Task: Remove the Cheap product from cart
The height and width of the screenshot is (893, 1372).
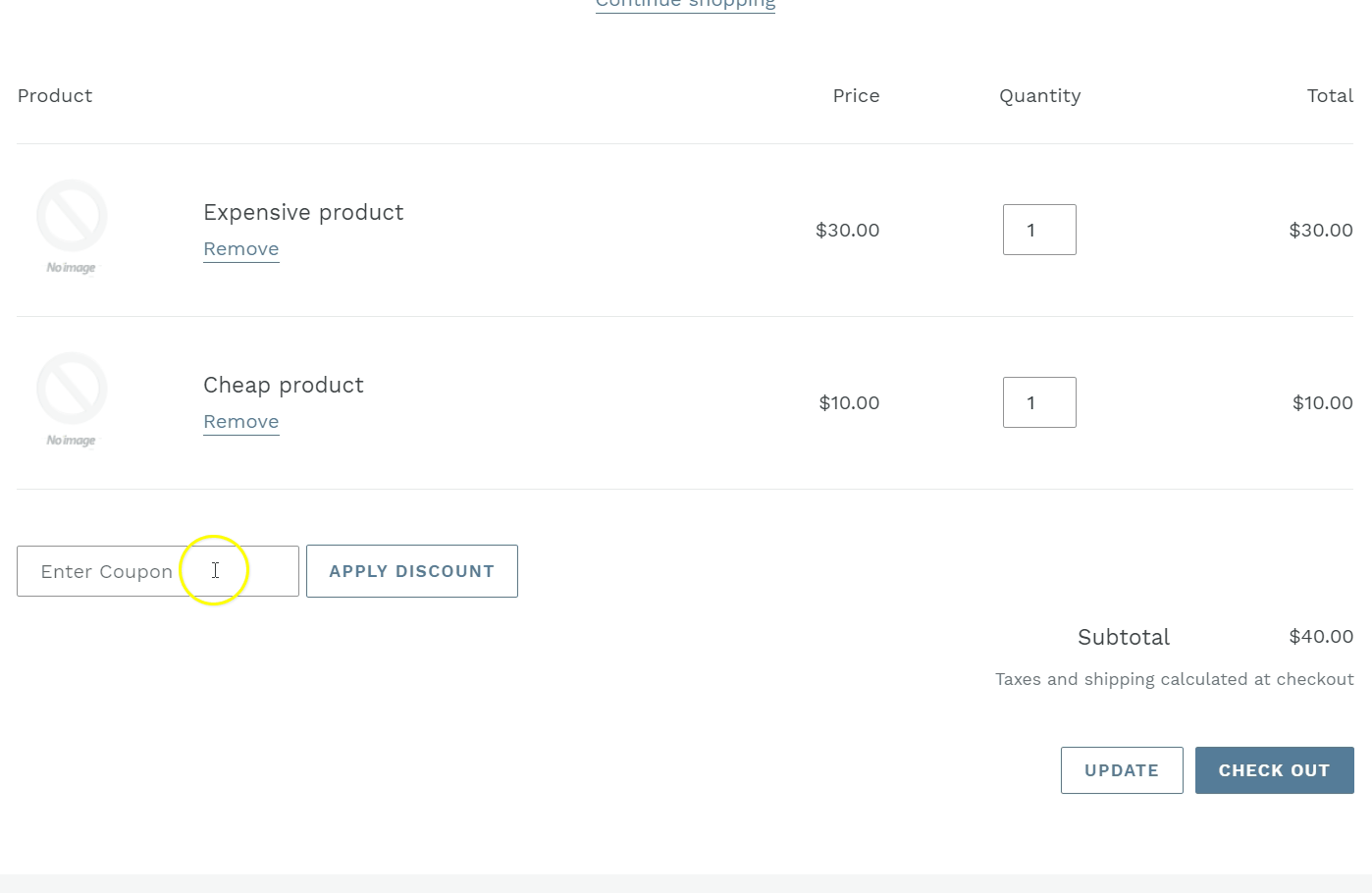Action: point(240,422)
